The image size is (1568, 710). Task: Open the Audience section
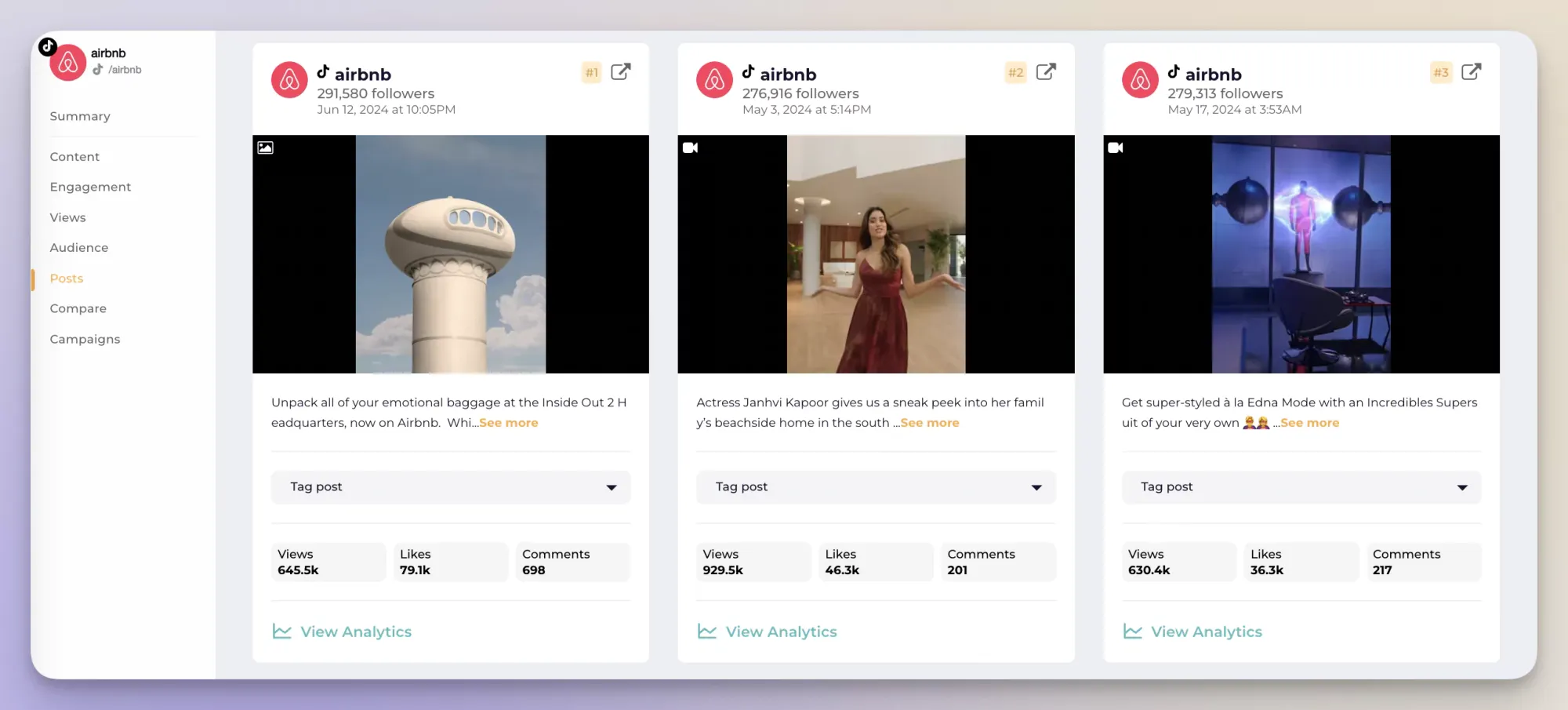click(x=79, y=248)
